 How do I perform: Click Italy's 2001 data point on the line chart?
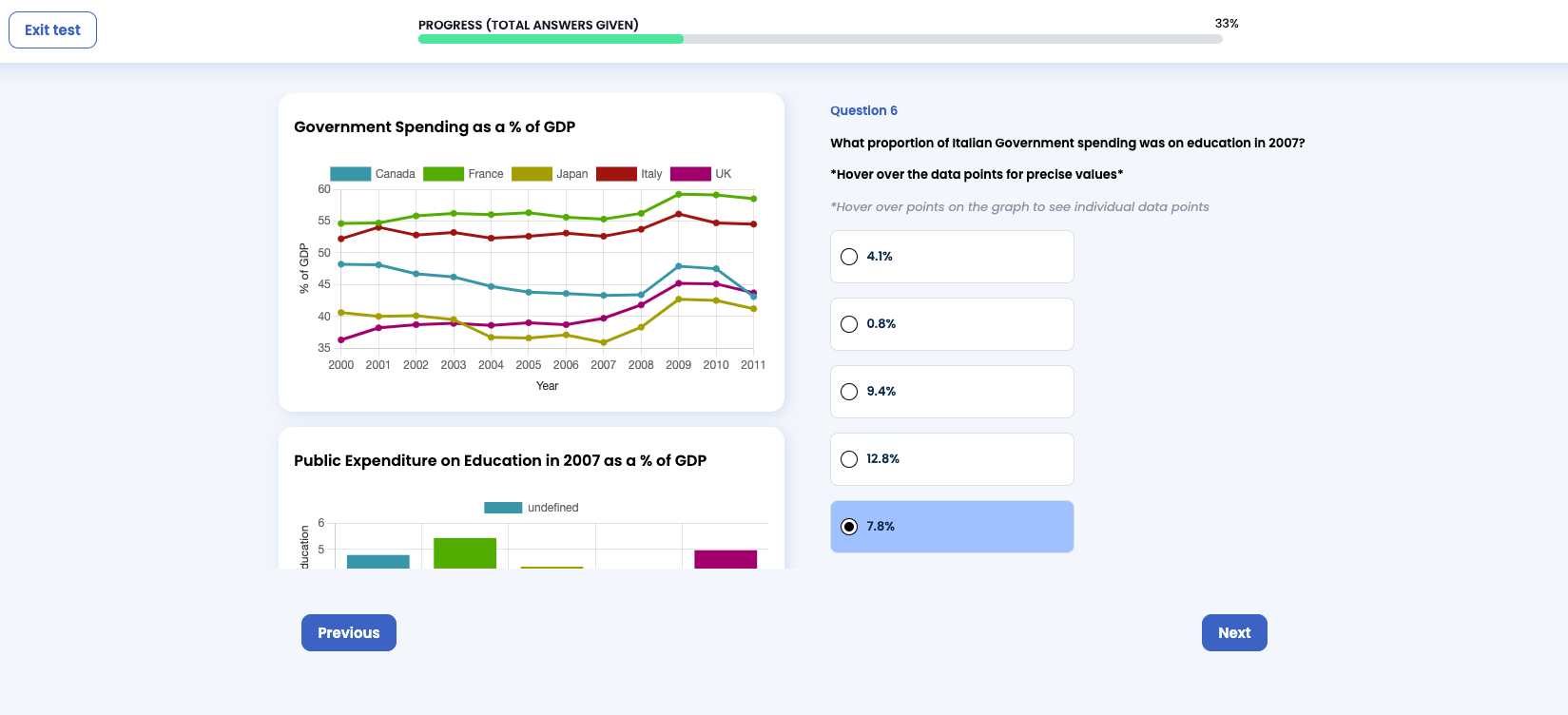pyautogui.click(x=378, y=227)
